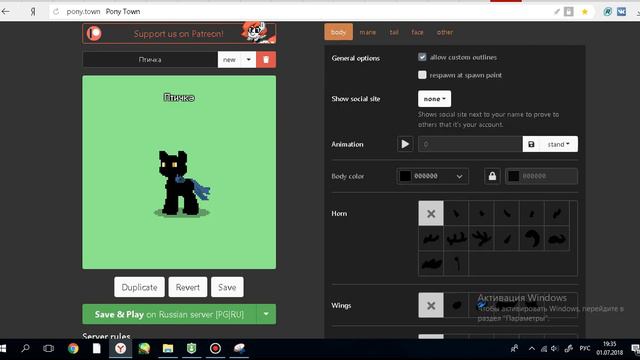Create a new character with 'new' button

[x=229, y=60]
